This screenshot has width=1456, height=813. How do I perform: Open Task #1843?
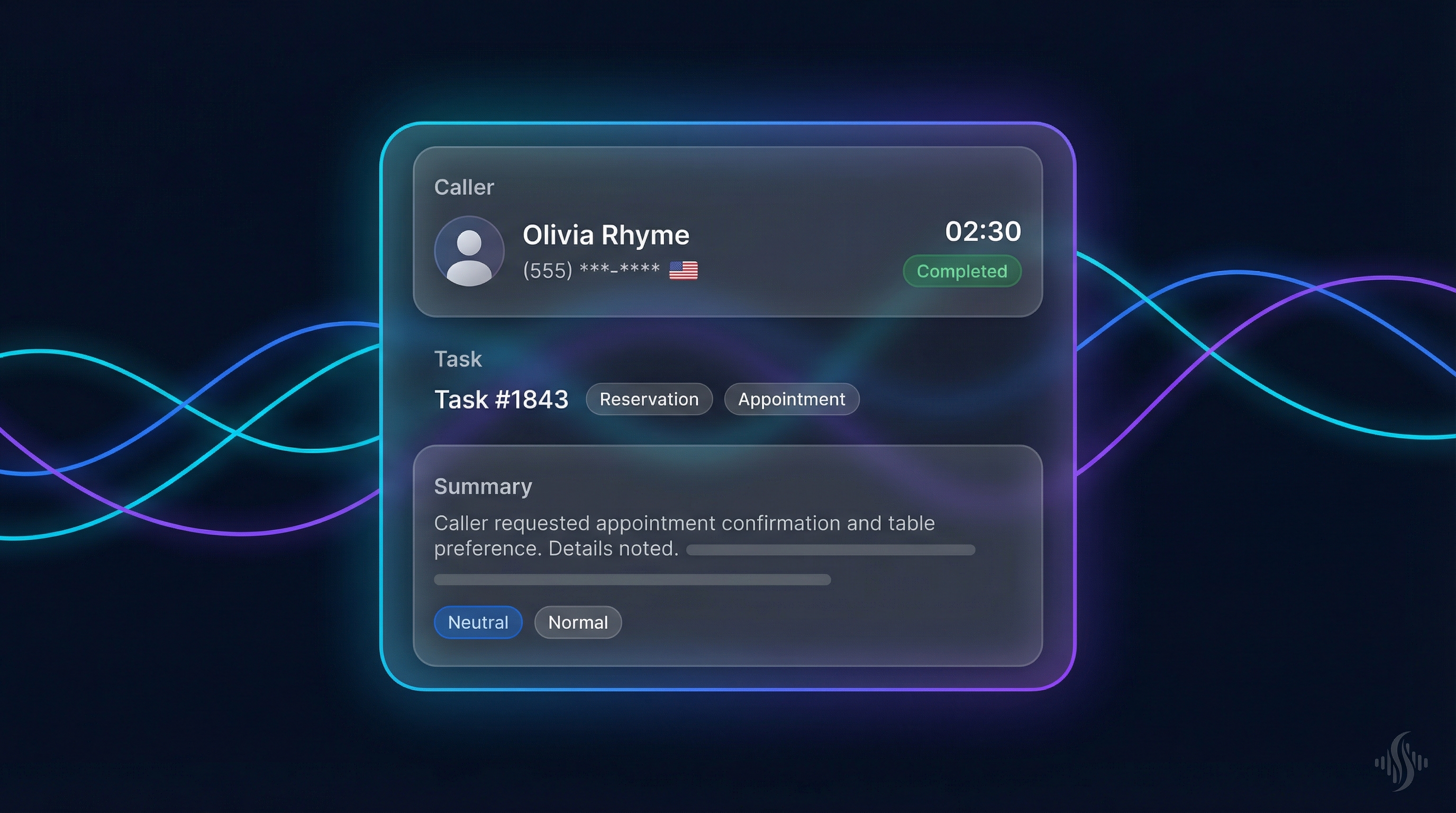pos(502,400)
